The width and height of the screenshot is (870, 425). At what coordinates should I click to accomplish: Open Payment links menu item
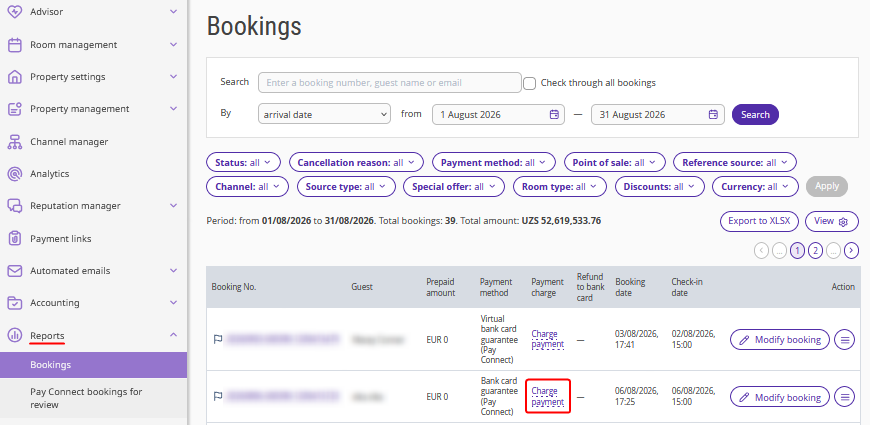pos(60,239)
